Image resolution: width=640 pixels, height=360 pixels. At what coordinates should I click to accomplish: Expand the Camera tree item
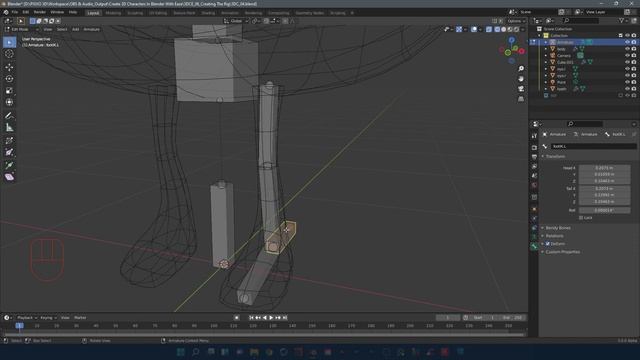pos(546,56)
